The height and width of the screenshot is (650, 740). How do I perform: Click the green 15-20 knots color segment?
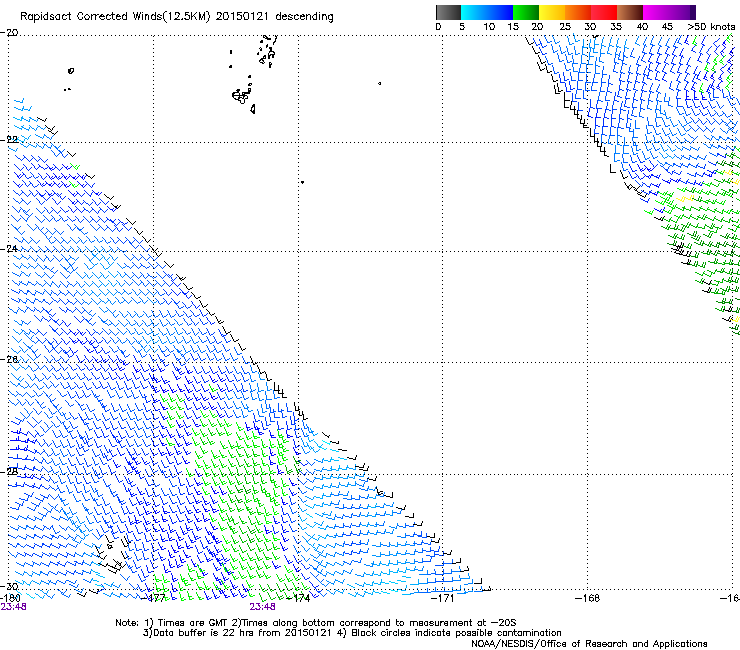(x=526, y=12)
